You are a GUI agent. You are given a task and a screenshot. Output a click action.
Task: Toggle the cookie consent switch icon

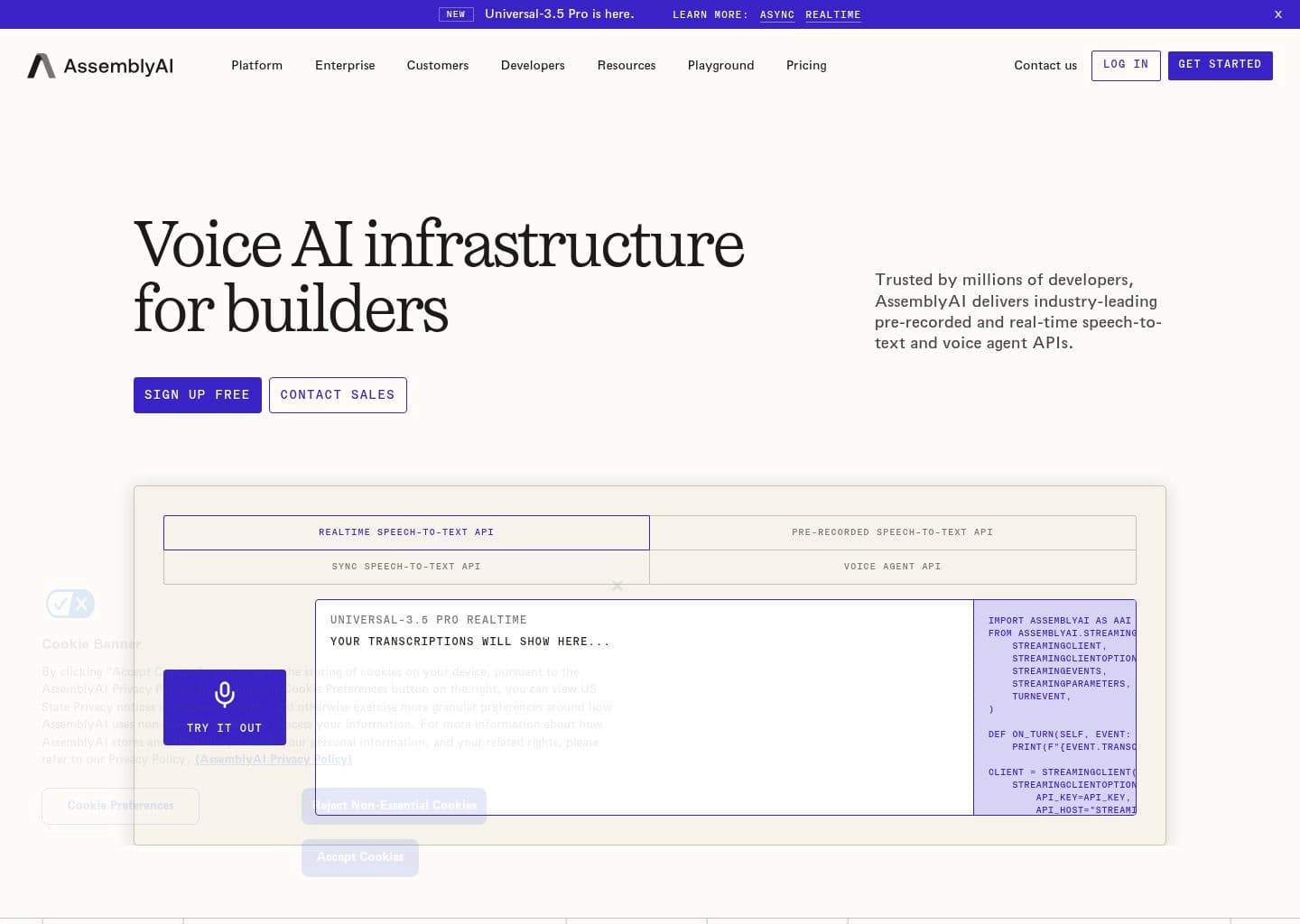coord(70,604)
